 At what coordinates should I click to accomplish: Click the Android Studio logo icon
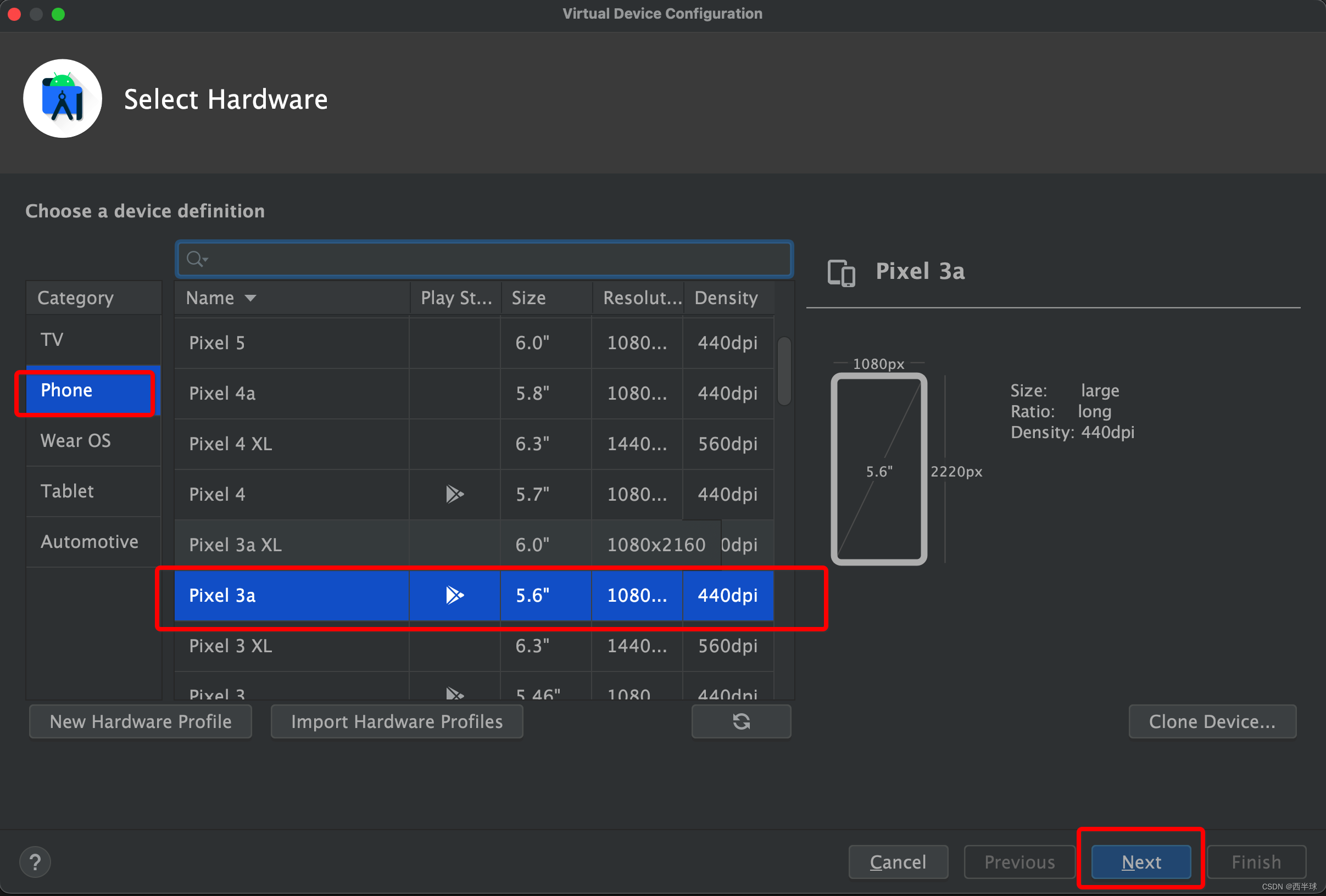coord(63,99)
